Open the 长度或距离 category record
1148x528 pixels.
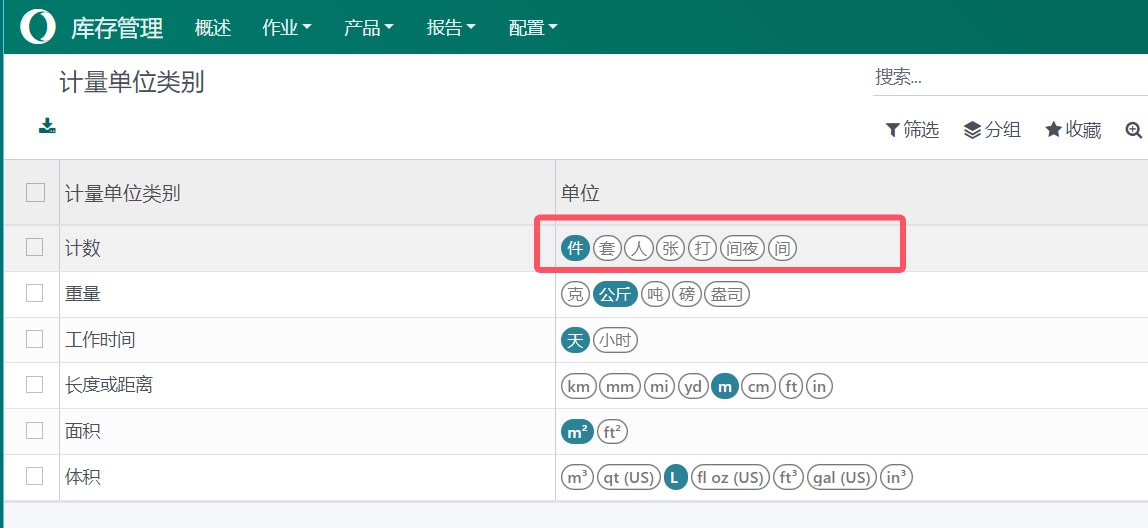pos(108,385)
